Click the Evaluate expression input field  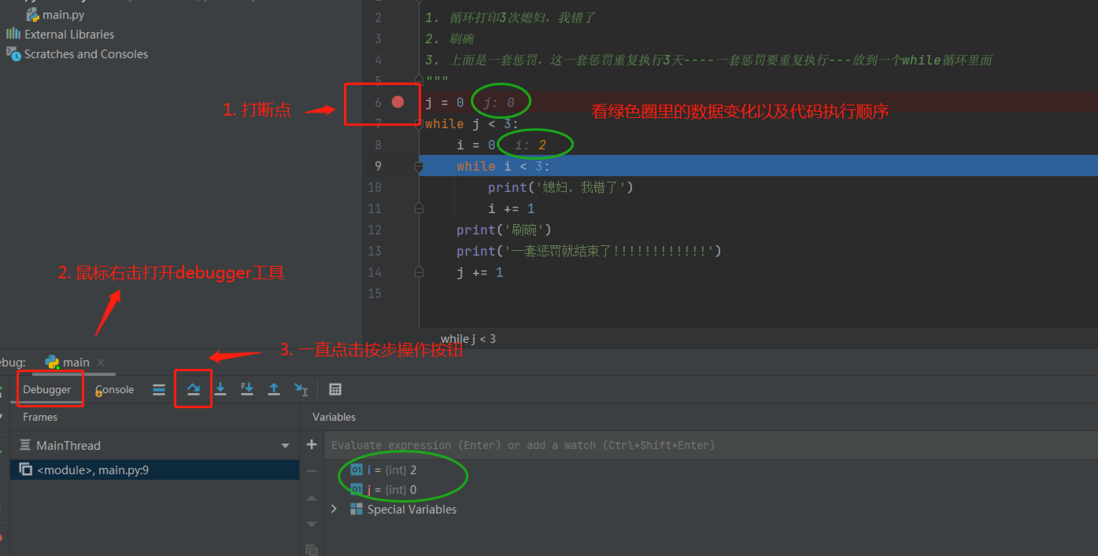[x=711, y=445]
